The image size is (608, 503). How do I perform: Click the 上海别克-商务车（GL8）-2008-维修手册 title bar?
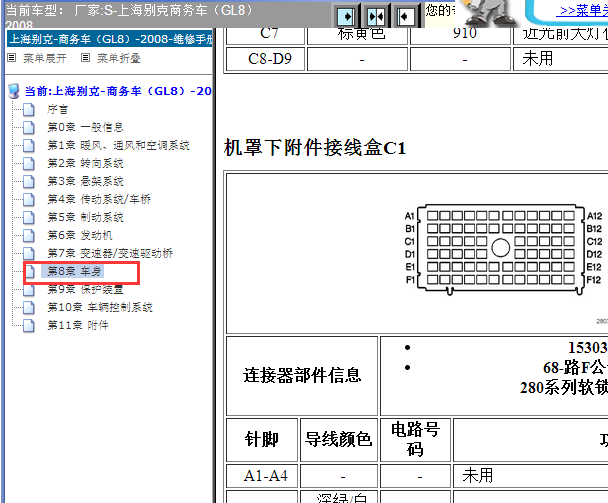(x=110, y=39)
